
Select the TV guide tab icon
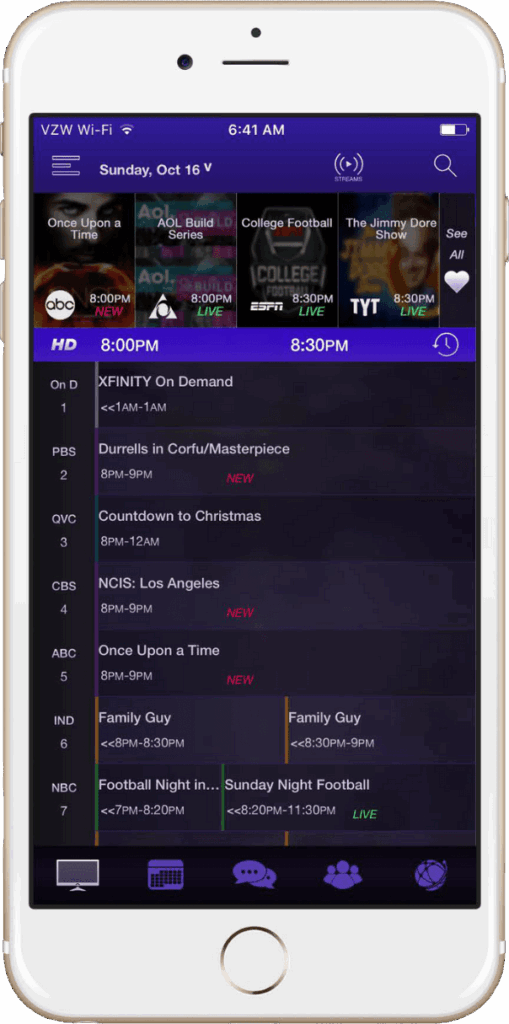78,875
